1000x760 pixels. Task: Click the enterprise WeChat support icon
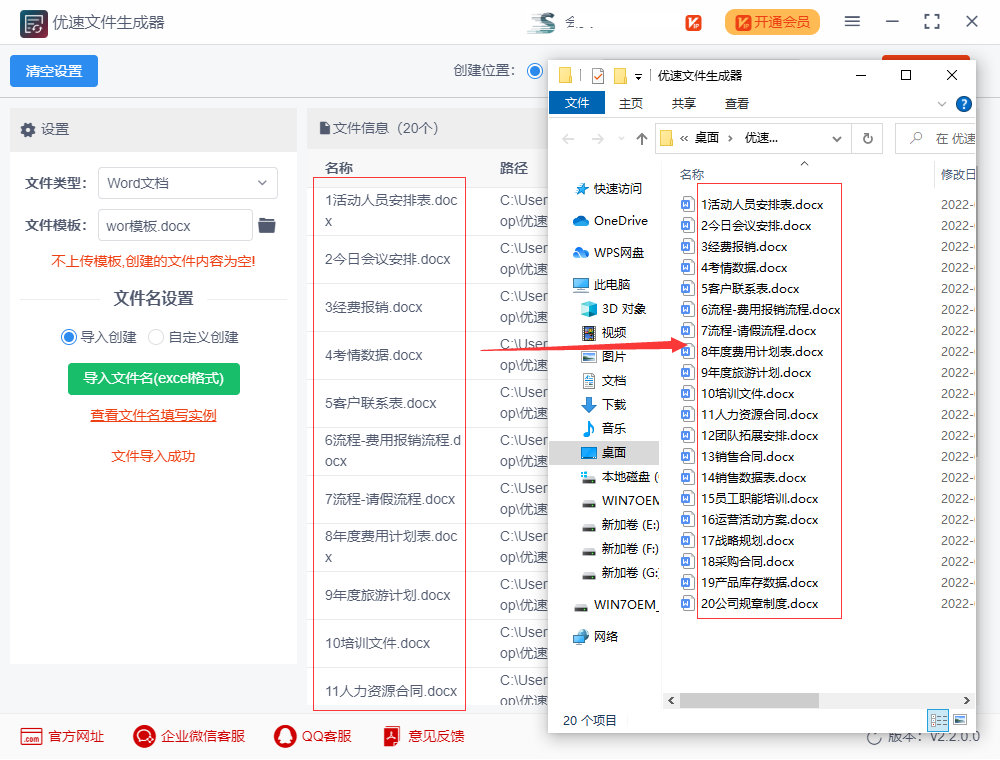(144, 736)
